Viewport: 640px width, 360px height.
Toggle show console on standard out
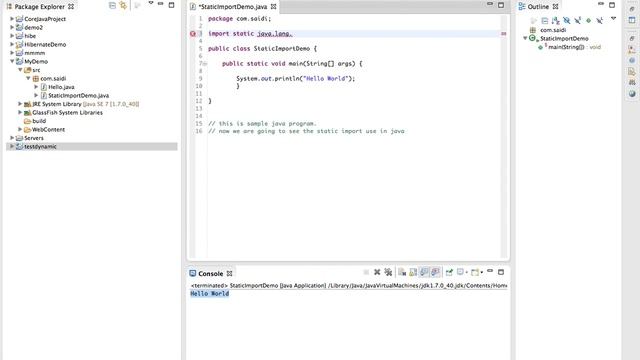424,272
